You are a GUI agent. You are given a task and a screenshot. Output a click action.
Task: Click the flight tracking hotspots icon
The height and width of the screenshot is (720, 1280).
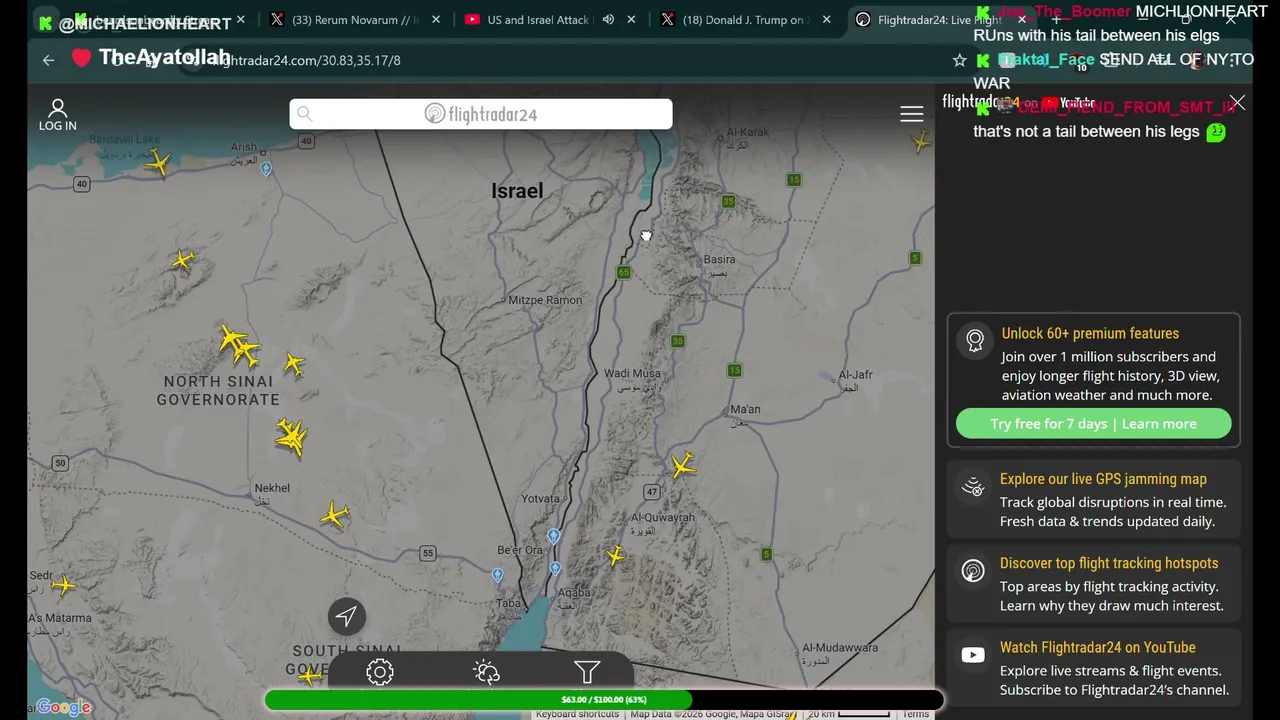(973, 571)
